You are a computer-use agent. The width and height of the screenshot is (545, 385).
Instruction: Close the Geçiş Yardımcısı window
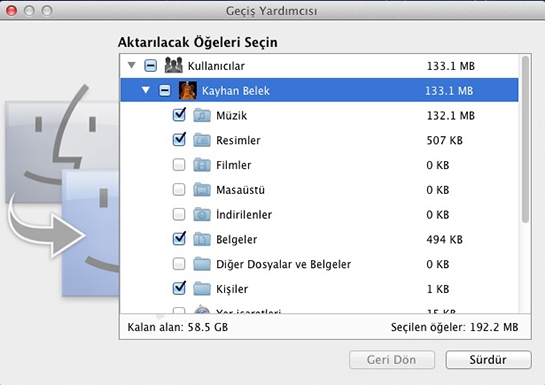[11, 11]
